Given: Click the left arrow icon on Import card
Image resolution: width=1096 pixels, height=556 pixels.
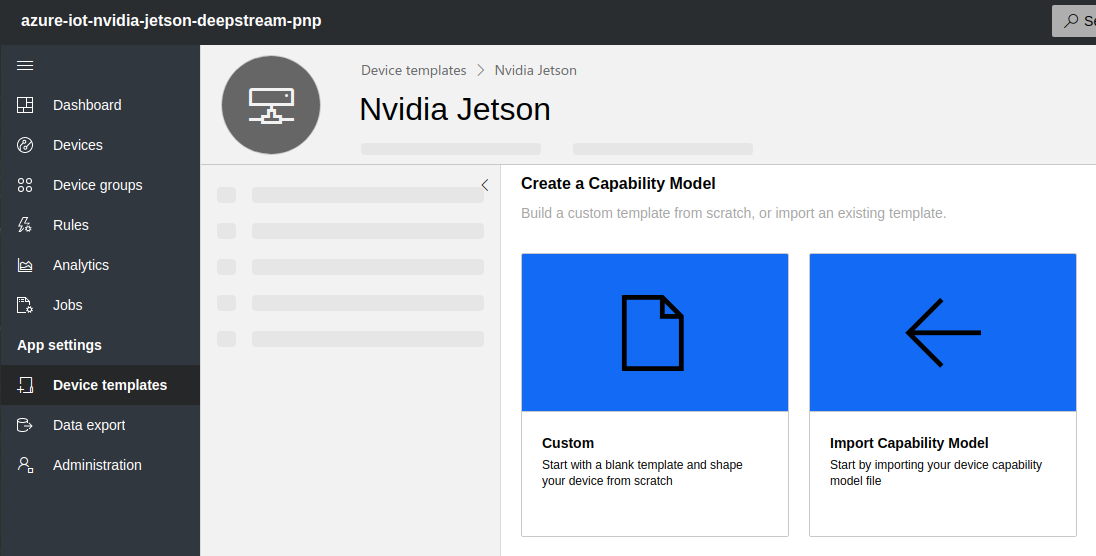Looking at the screenshot, I should click(943, 333).
